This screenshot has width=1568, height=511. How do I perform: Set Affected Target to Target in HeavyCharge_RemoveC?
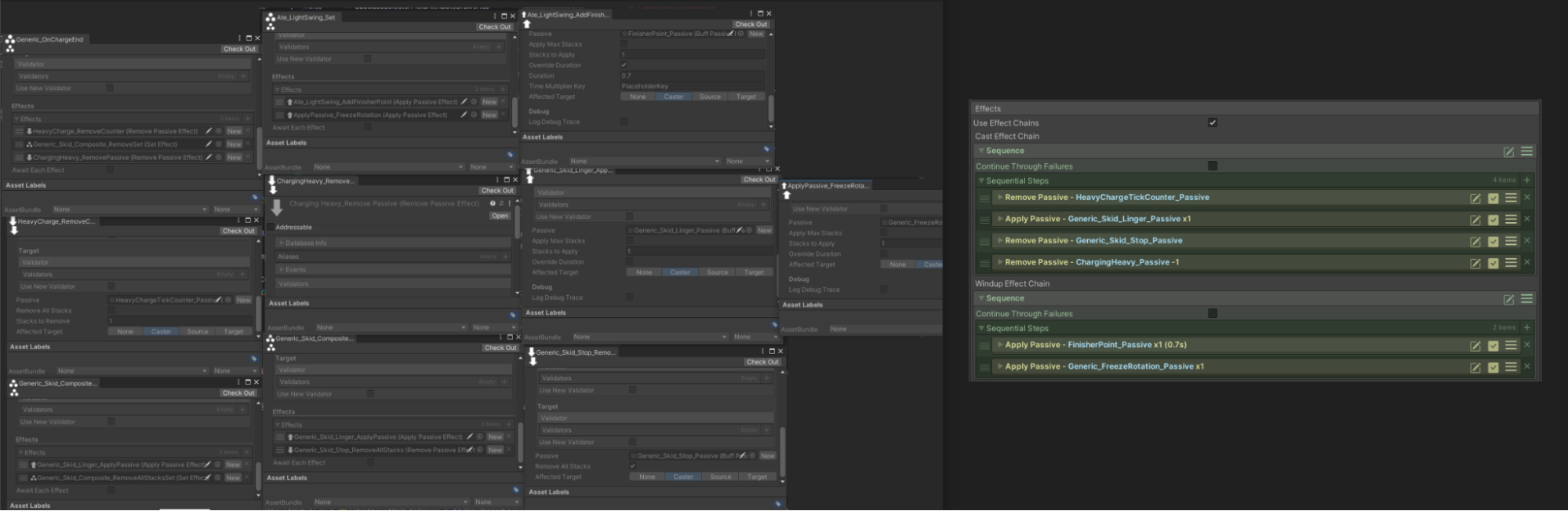(x=234, y=332)
